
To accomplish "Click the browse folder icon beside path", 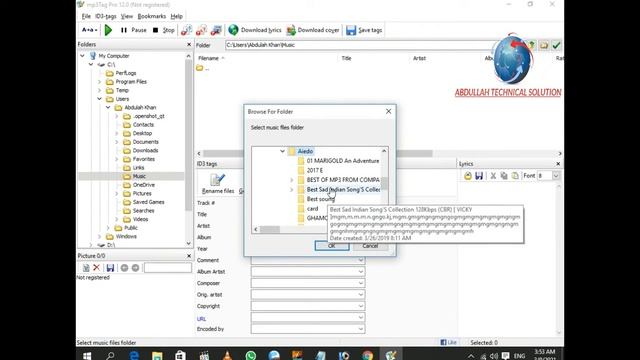I will point(544,45).
